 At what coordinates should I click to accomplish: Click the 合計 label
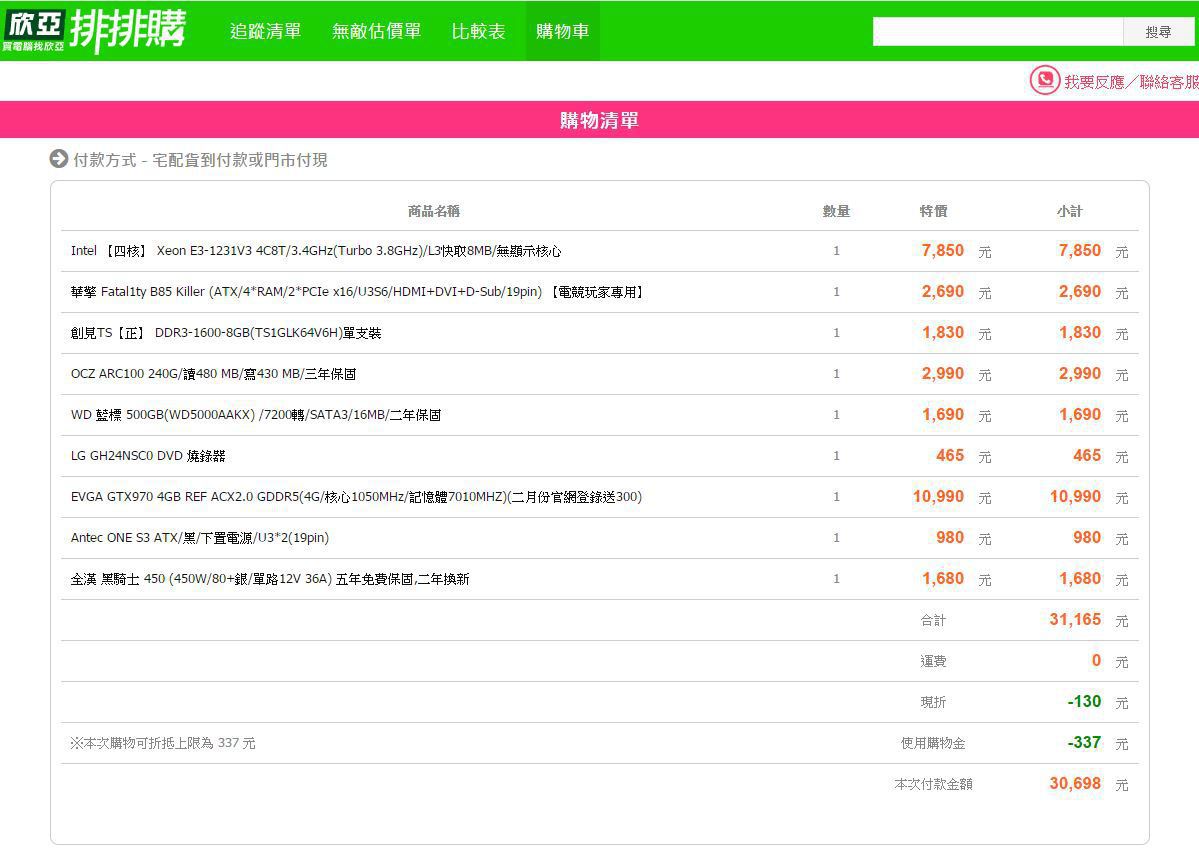tap(933, 621)
